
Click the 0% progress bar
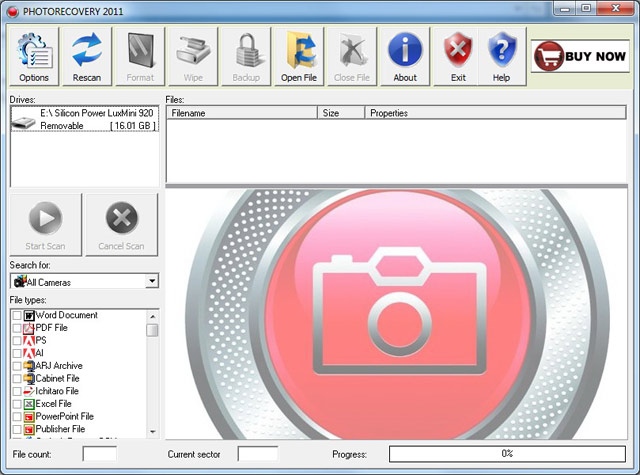pos(507,454)
